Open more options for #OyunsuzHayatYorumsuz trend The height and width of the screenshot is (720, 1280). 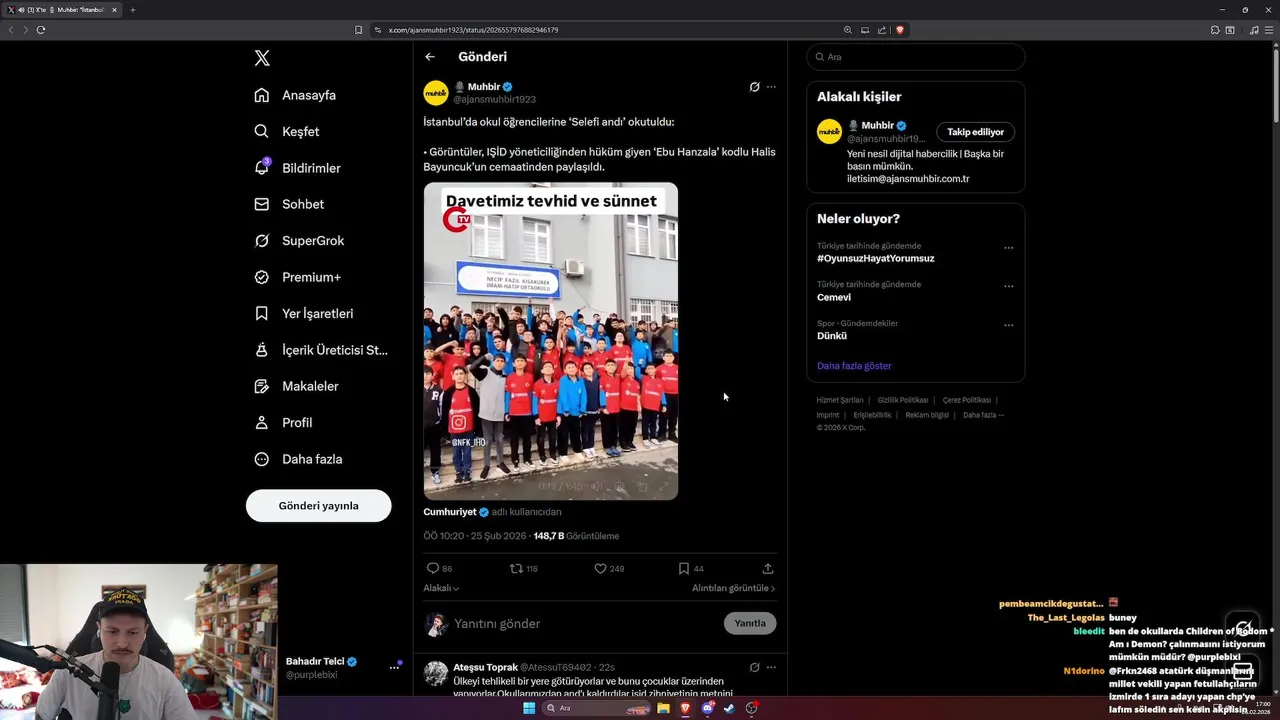click(x=1008, y=248)
